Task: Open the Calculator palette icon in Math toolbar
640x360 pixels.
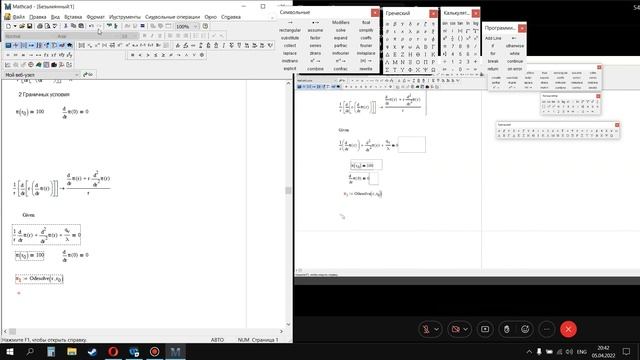Action: 8,45
